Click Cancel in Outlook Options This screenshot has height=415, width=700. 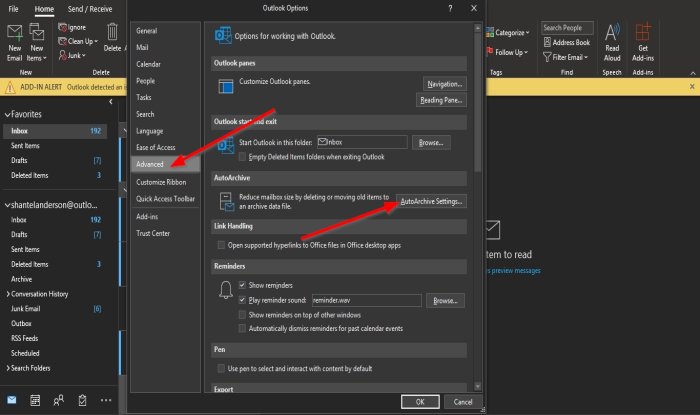pos(463,402)
